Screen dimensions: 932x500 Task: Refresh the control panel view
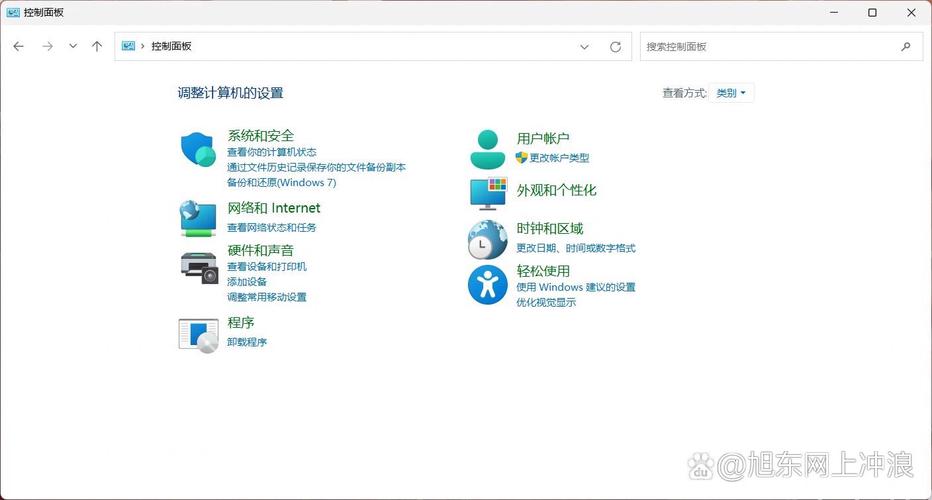click(615, 46)
